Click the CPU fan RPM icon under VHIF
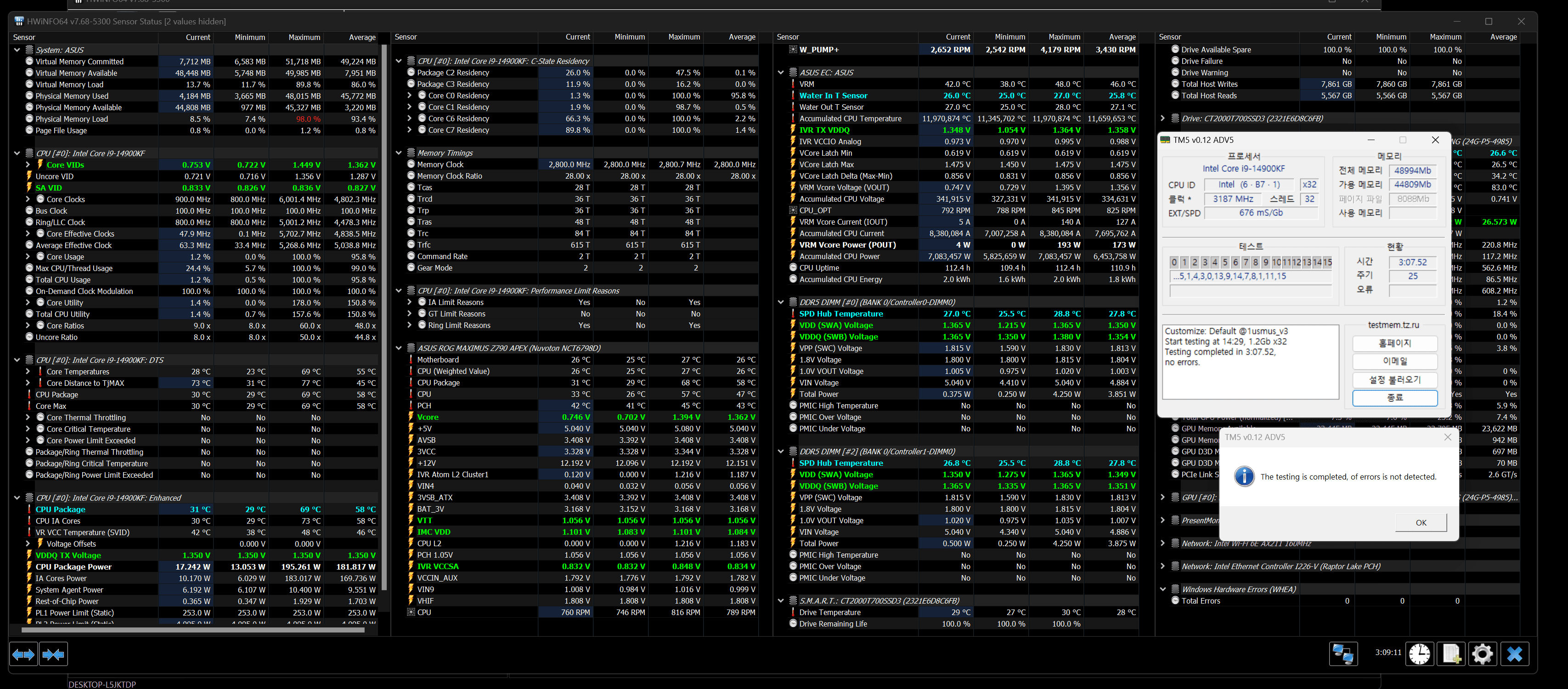Screen dimensions: 1568x689 (x=411, y=612)
